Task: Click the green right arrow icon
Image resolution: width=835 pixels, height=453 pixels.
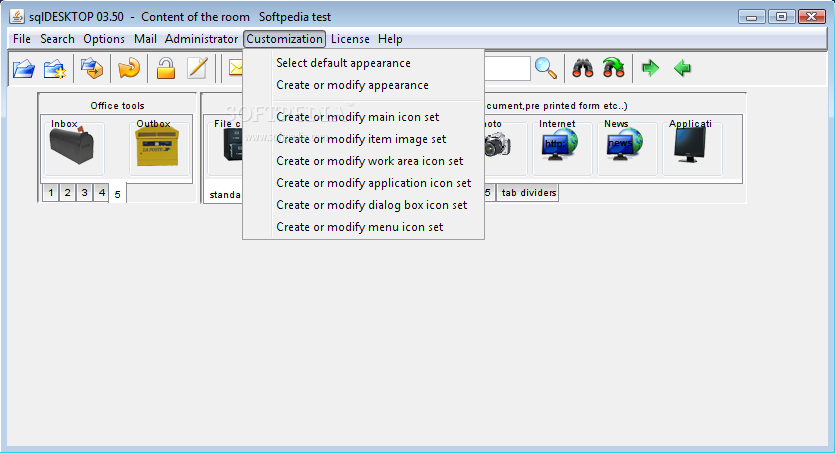Action: 650,68
